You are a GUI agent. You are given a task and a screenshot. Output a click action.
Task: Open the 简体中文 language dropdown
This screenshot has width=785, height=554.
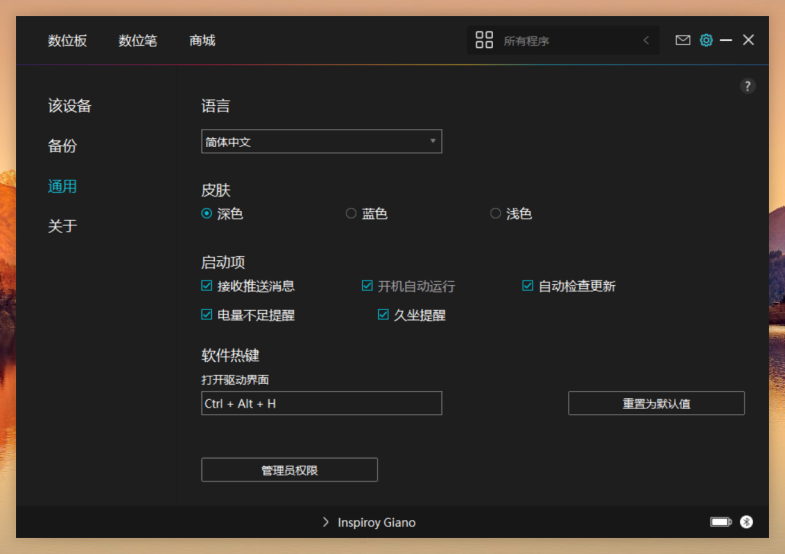coord(321,142)
